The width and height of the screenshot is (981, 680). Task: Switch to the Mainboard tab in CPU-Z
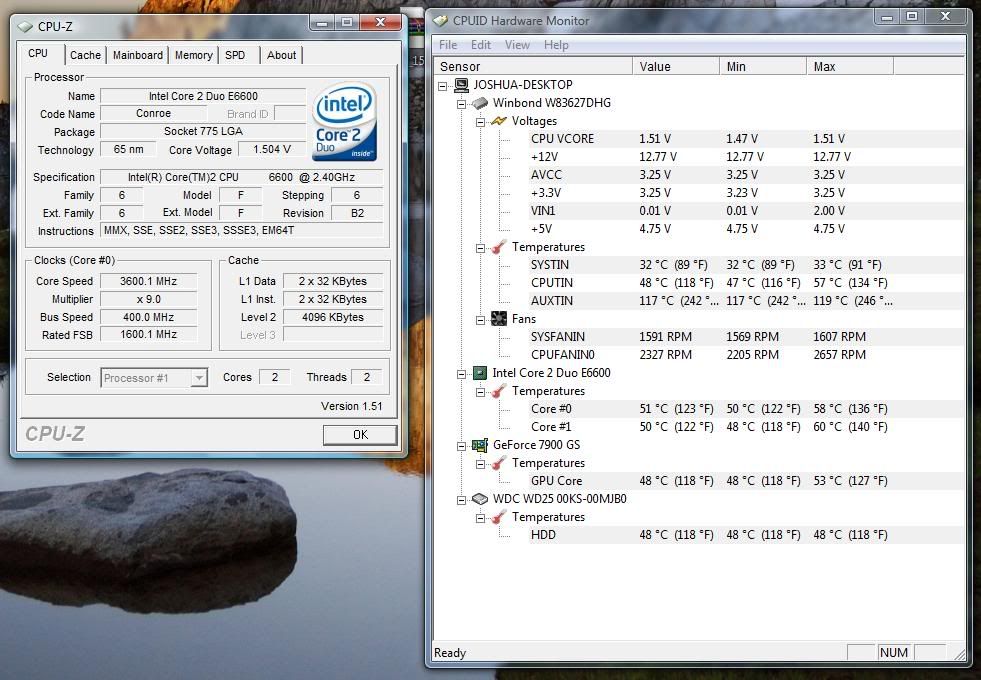(x=138, y=55)
